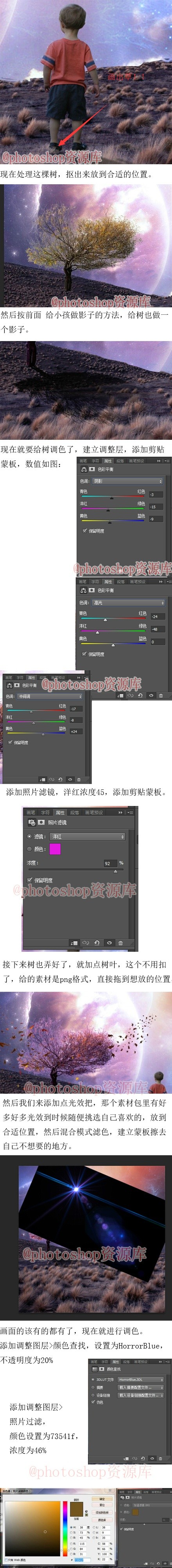Click the color field square in color picker
Screen dimensions: 172x1568
tap(33, 1530)
